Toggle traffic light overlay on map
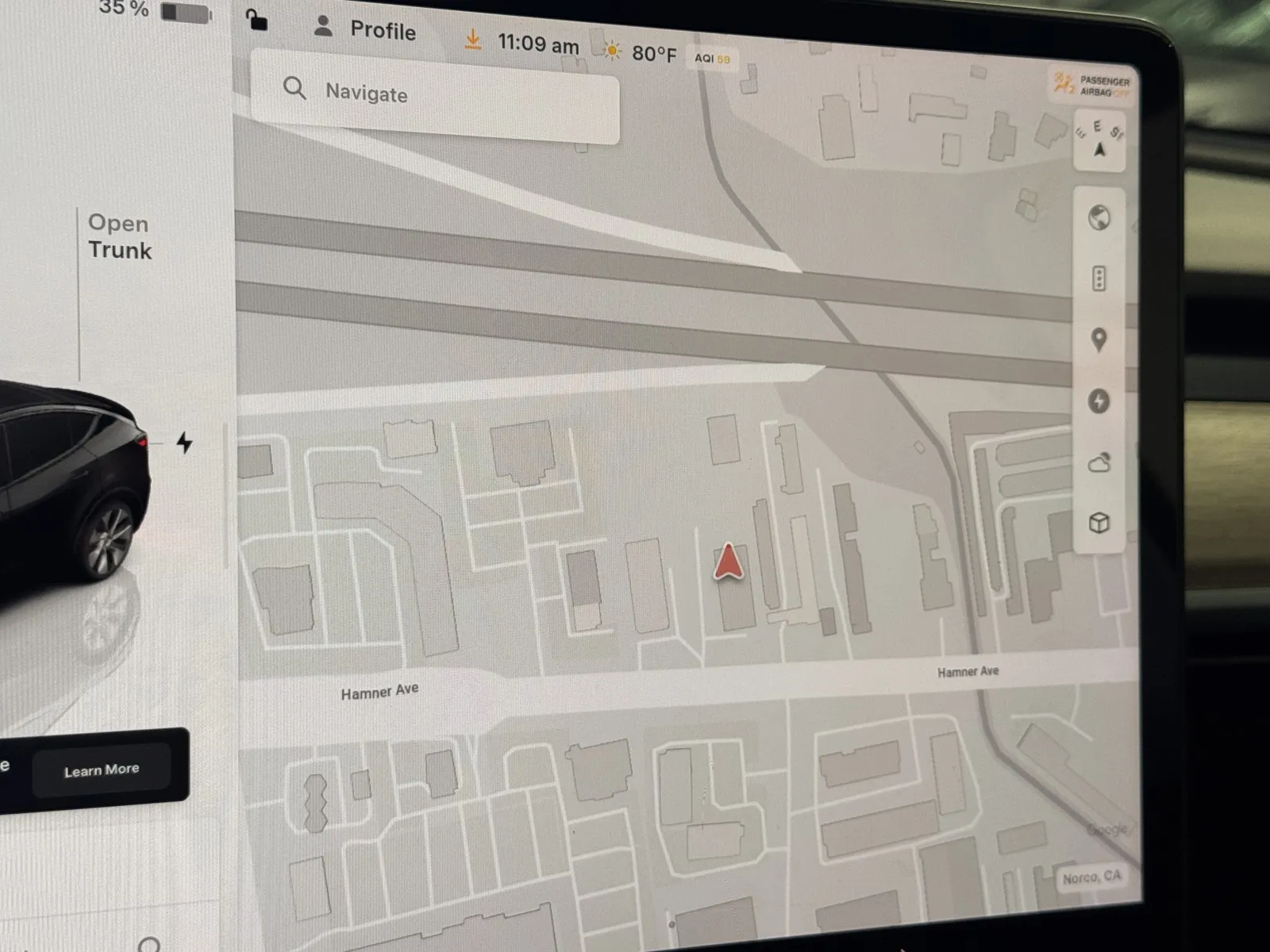The height and width of the screenshot is (952, 1270). pos(1099,278)
